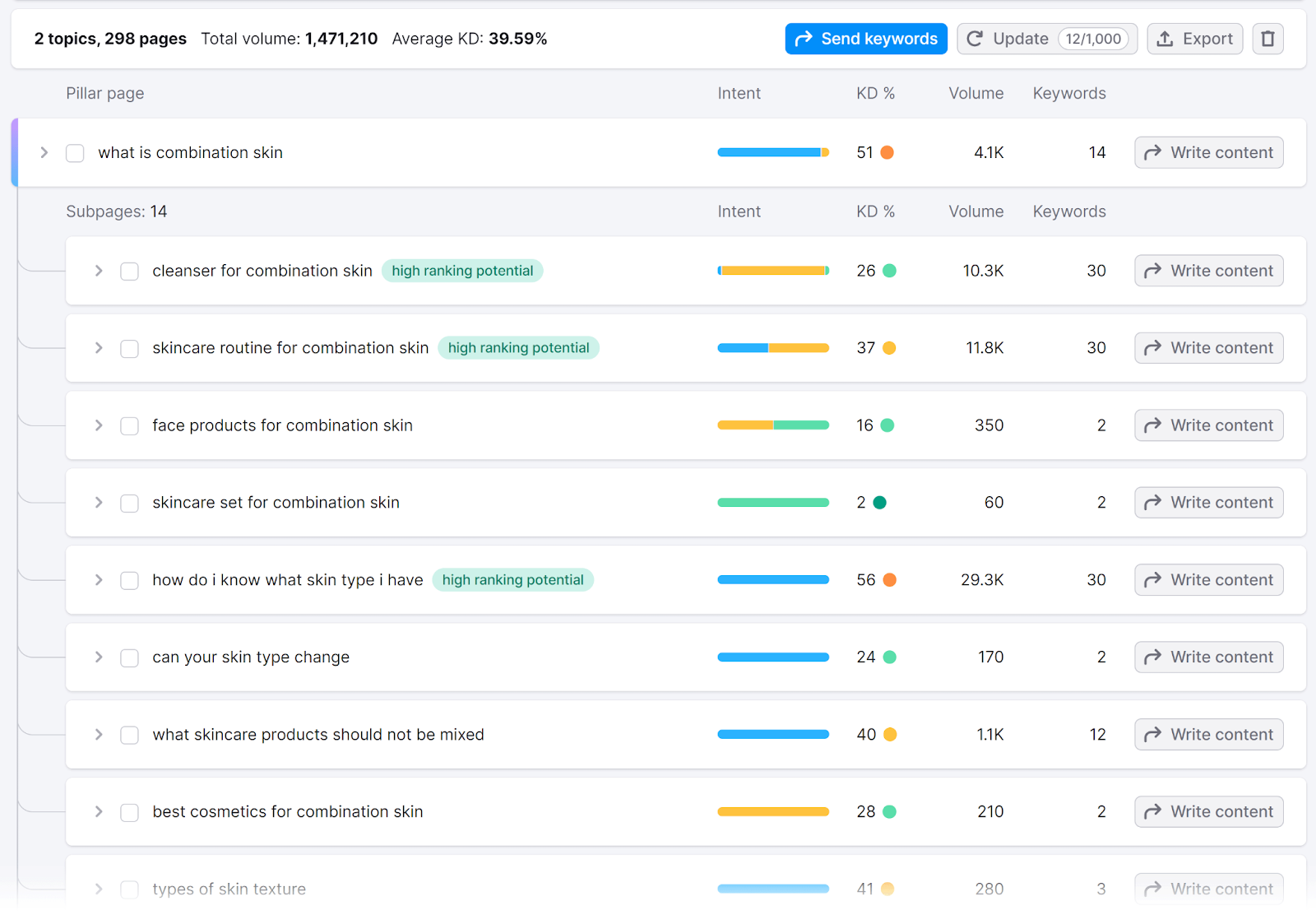The image size is (1316, 915).
Task: Click the 29.3K volume value
Action: click(x=982, y=580)
